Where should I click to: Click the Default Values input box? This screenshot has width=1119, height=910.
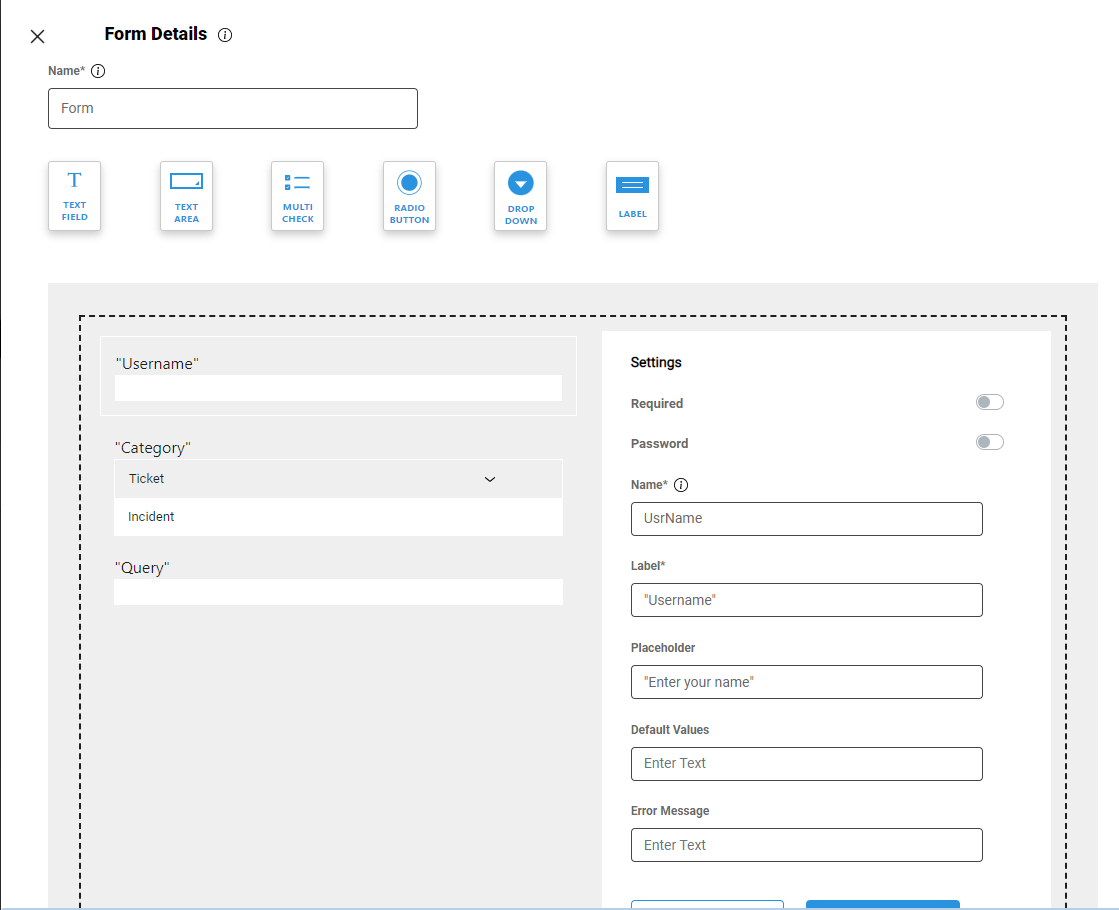tap(806, 763)
